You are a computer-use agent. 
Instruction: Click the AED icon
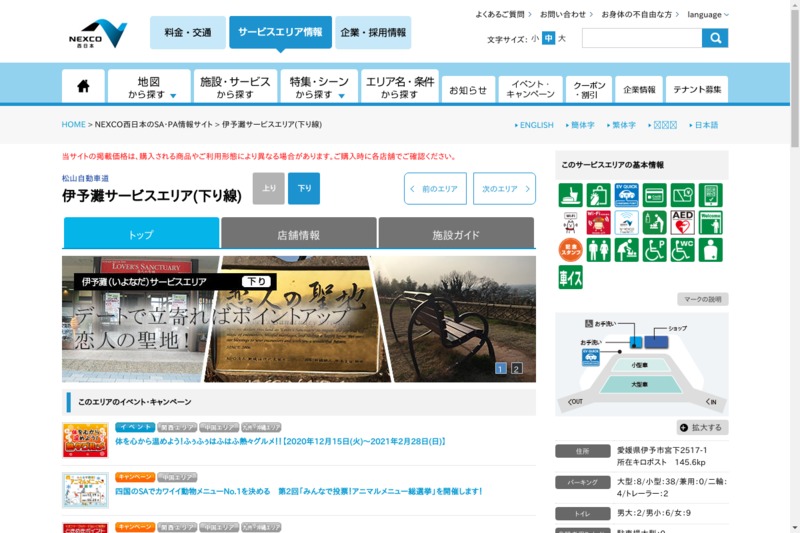click(x=682, y=222)
